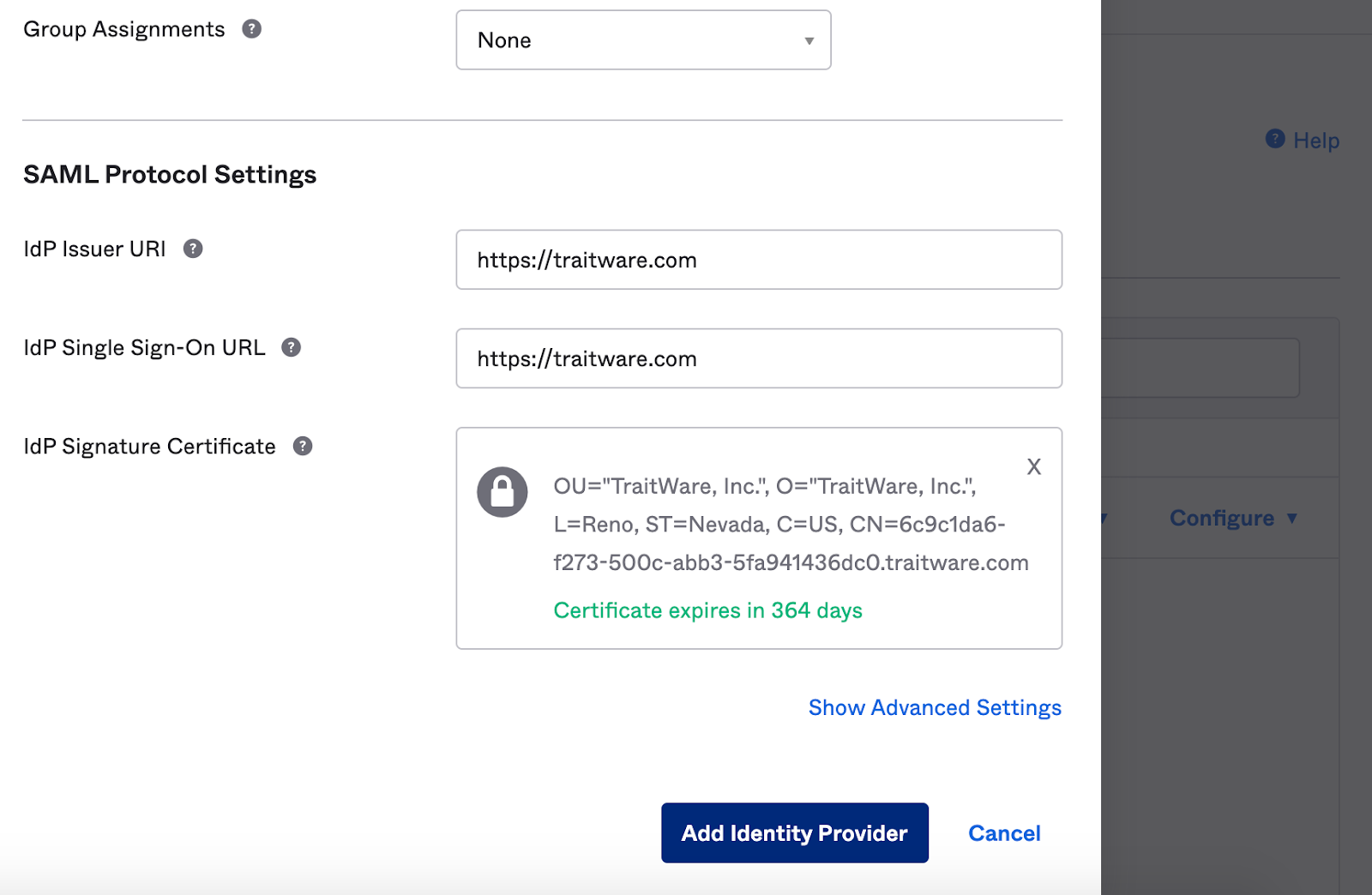The width and height of the screenshot is (1372, 895).
Task: Open the IdP Issuer URI help icon
Action: click(193, 249)
